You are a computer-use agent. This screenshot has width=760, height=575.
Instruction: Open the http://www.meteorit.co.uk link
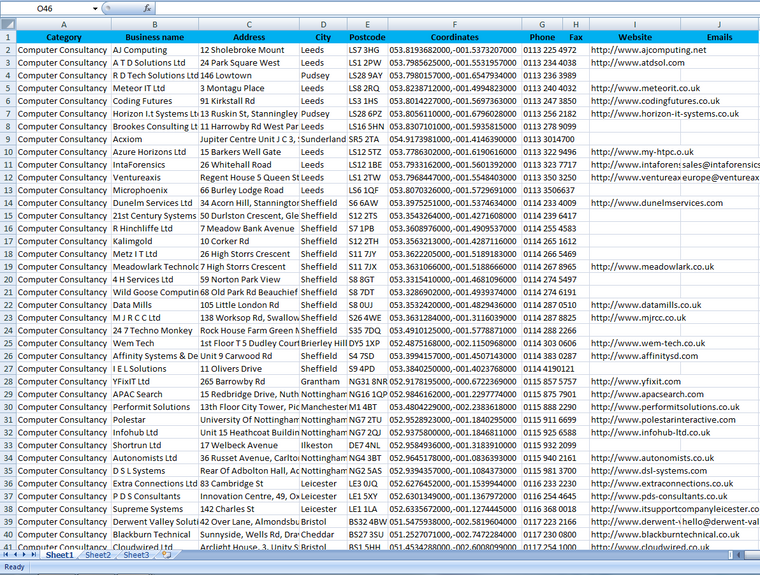coord(646,88)
